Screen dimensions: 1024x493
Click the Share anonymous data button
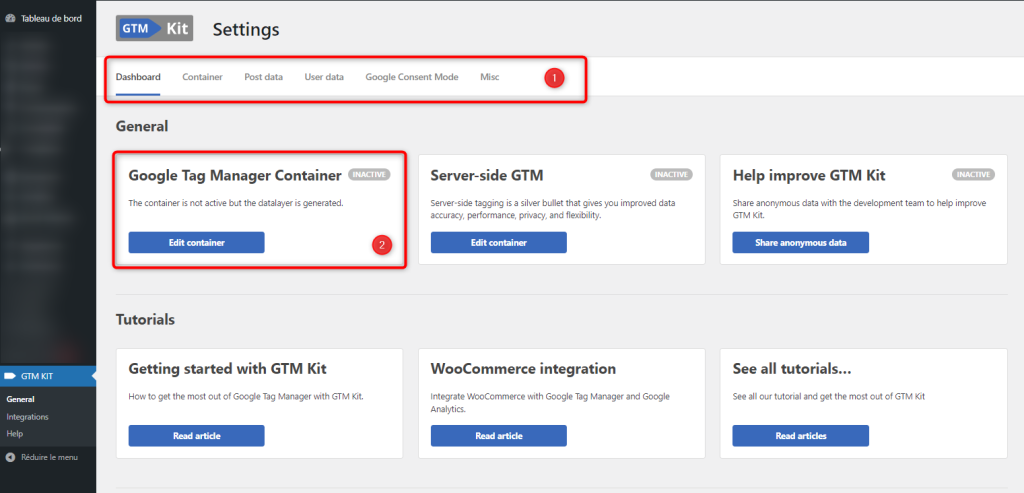[x=801, y=242]
